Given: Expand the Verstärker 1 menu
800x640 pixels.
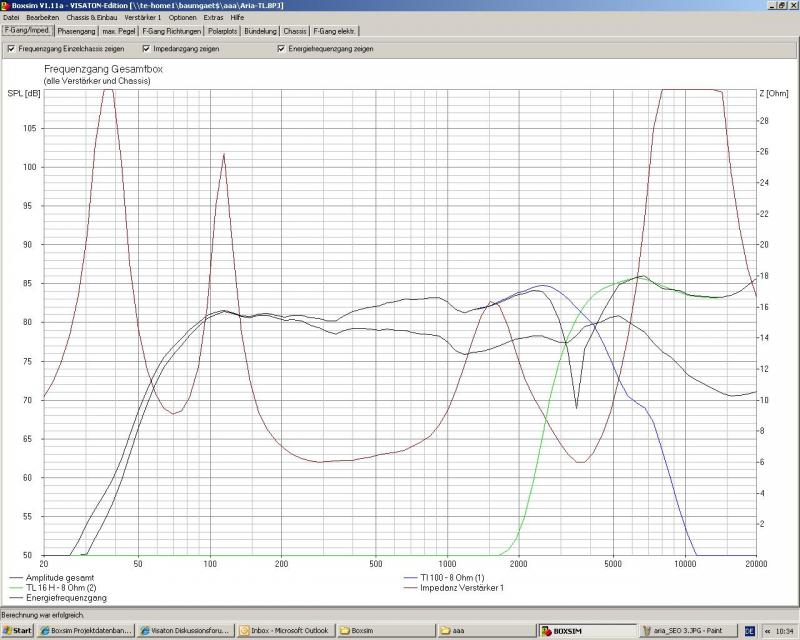Looking at the screenshot, I should pyautogui.click(x=143, y=18).
